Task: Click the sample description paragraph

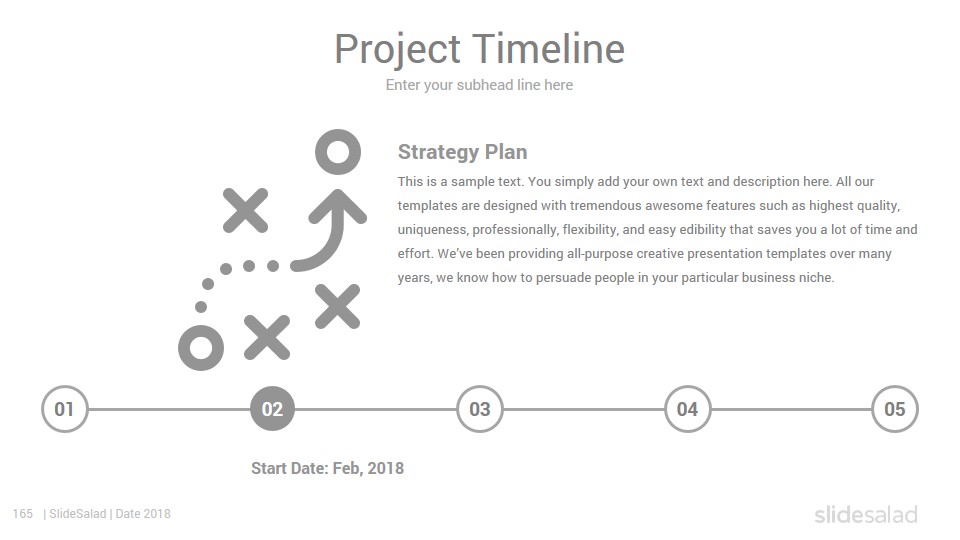Action: pos(658,230)
